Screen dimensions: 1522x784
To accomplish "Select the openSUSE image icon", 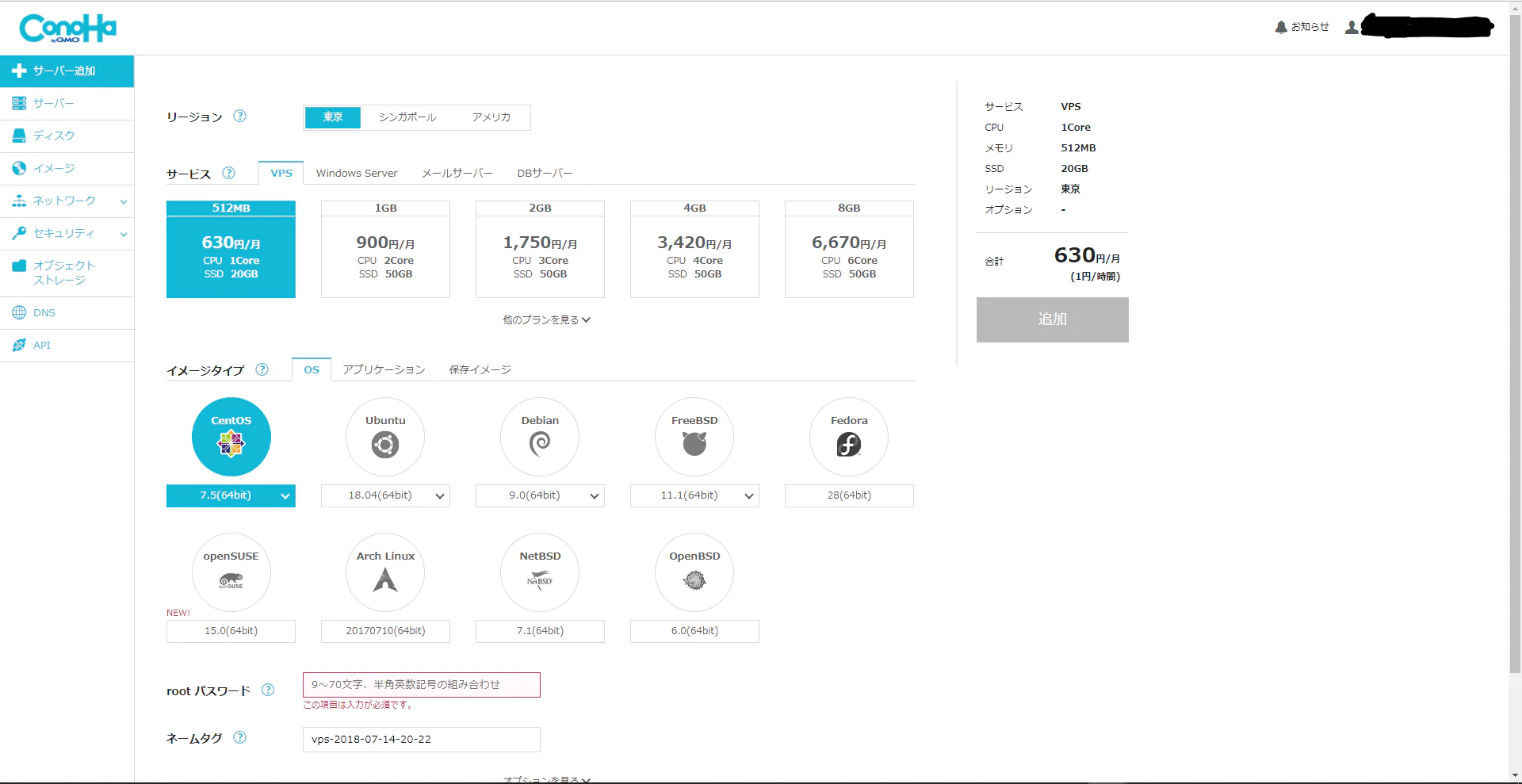I will tap(231, 572).
